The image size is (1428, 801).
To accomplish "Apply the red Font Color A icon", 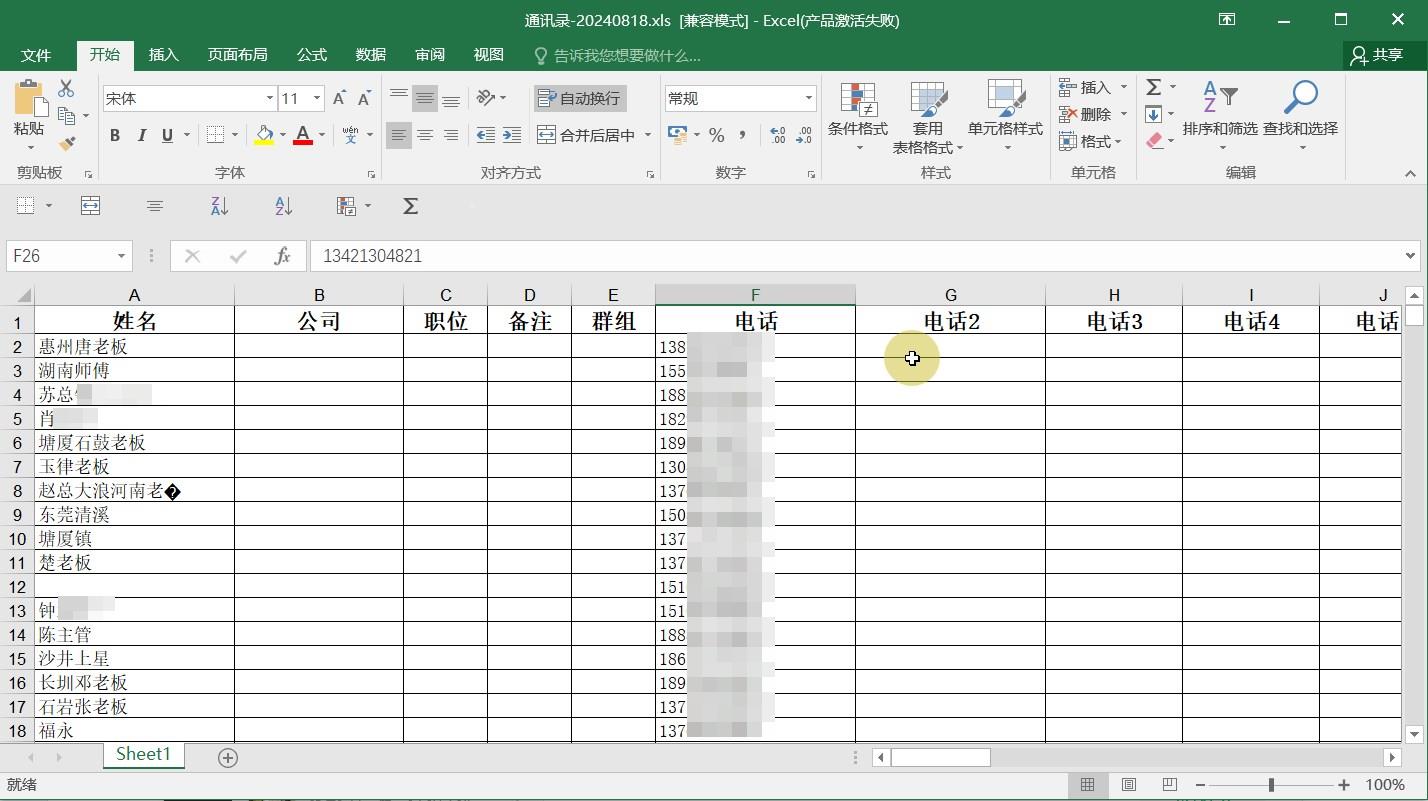I will (302, 135).
